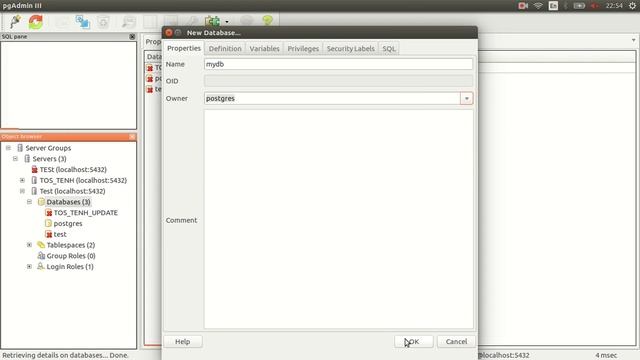Click inside the Comment text area

pos(338,219)
